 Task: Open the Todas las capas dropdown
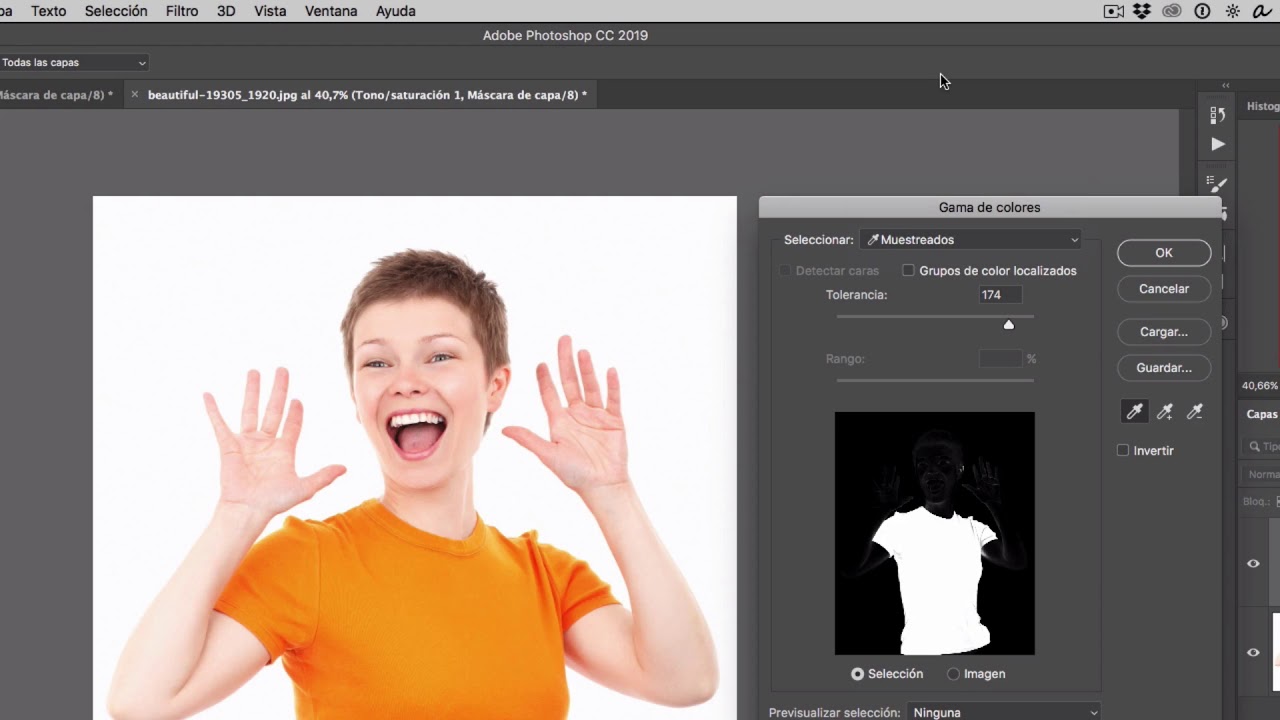point(74,62)
